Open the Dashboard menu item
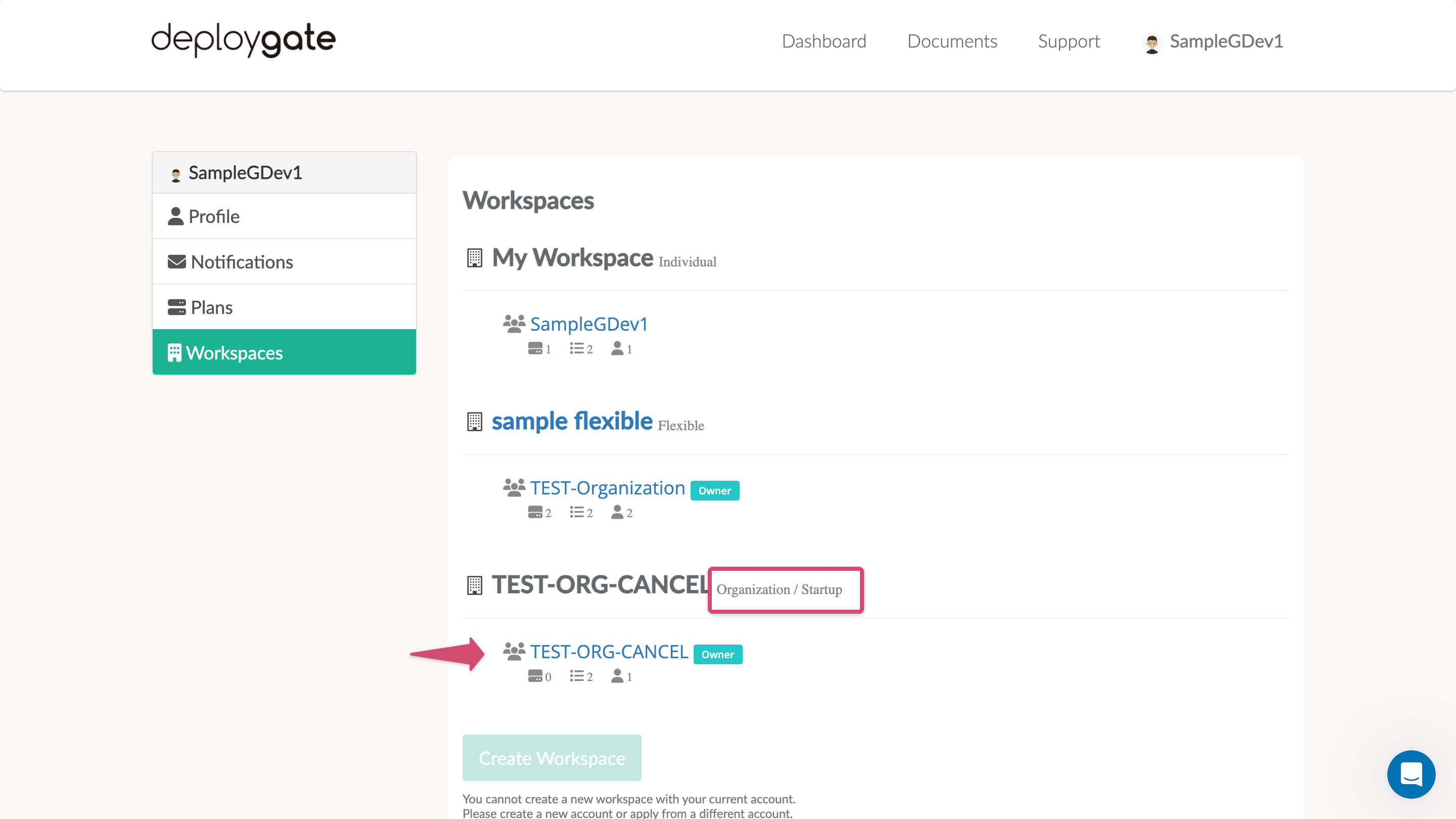 pyautogui.click(x=824, y=40)
